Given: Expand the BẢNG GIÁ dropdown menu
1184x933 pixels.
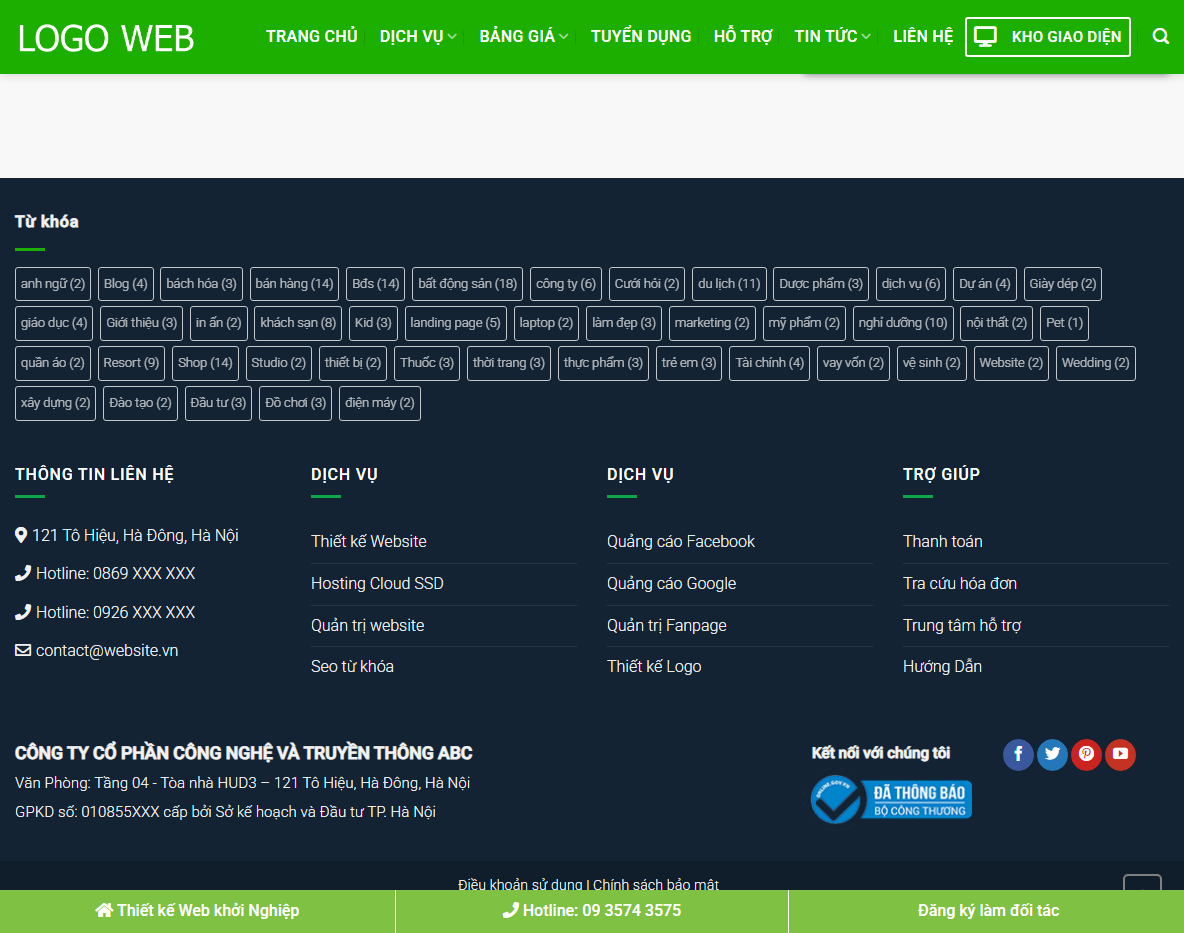Looking at the screenshot, I should [x=518, y=36].
